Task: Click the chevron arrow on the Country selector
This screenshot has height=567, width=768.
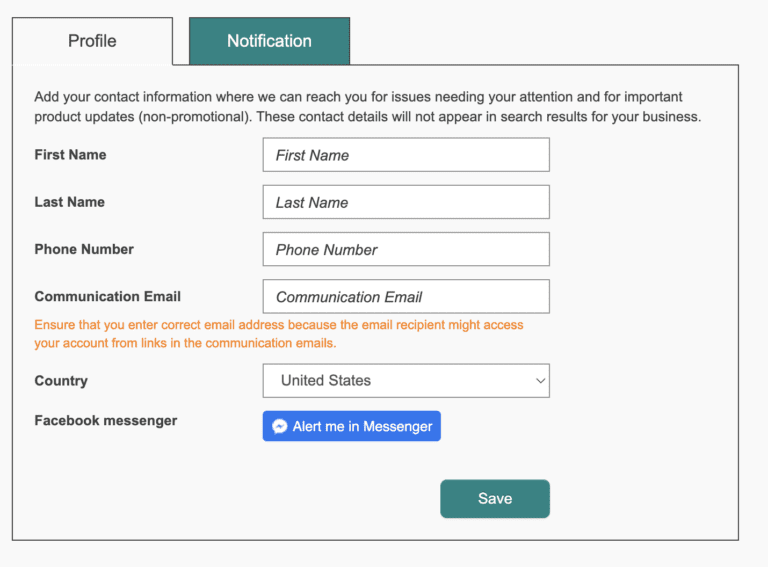Action: 540,381
